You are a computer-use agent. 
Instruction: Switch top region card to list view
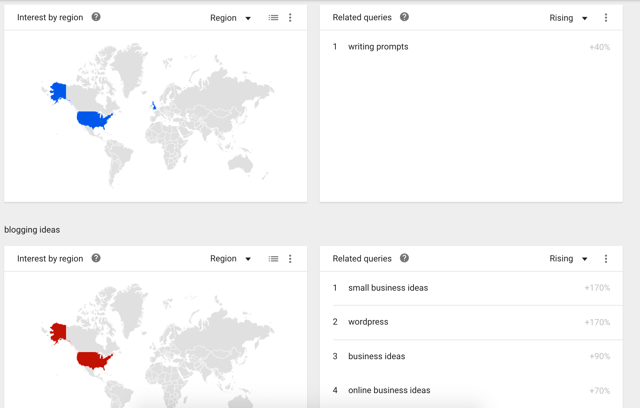pyautogui.click(x=273, y=18)
